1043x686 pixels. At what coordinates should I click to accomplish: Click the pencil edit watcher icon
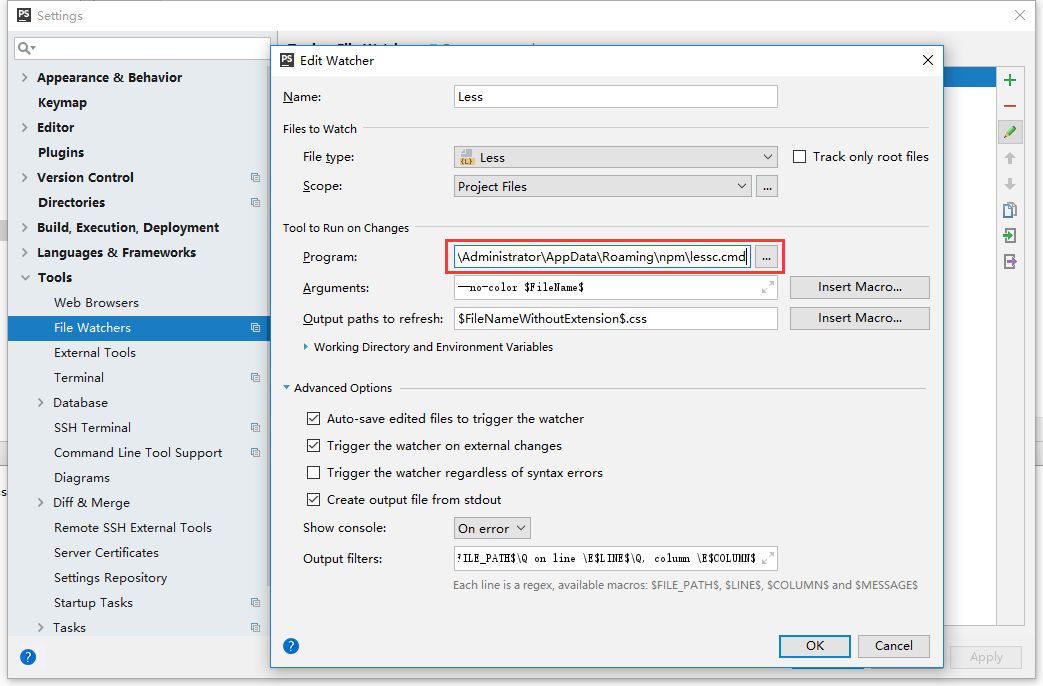(x=1010, y=132)
